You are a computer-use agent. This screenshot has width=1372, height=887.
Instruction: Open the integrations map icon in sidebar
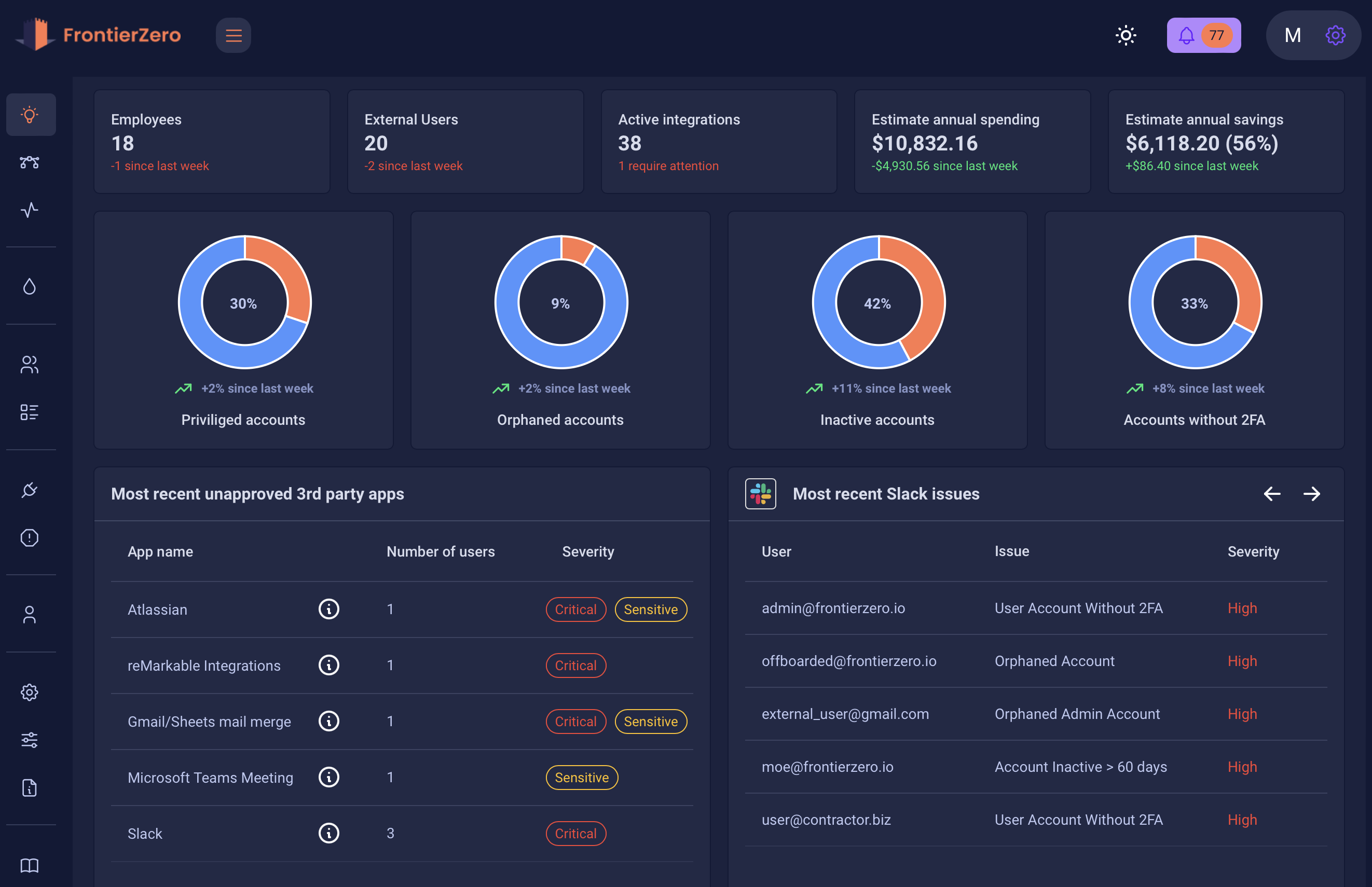pyautogui.click(x=31, y=162)
